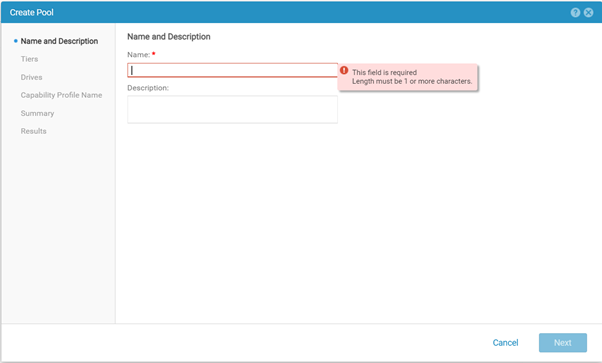Viewport: 602px width, 363px height.
Task: Focus the Name input field
Action: [x=232, y=70]
